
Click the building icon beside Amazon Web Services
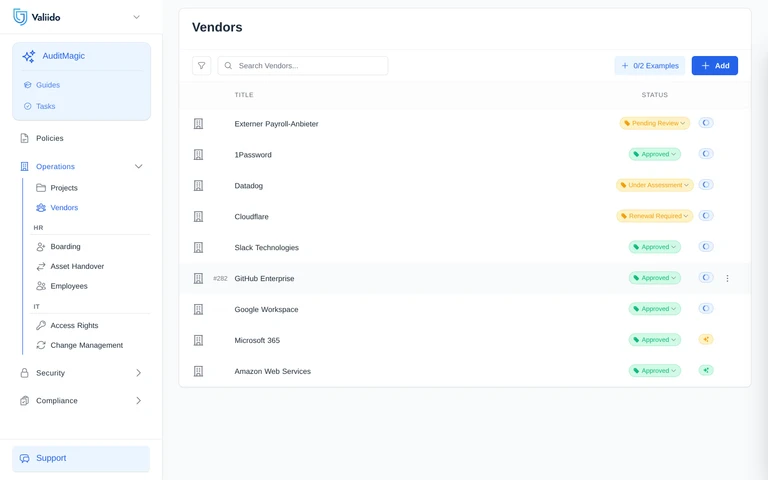[198, 371]
